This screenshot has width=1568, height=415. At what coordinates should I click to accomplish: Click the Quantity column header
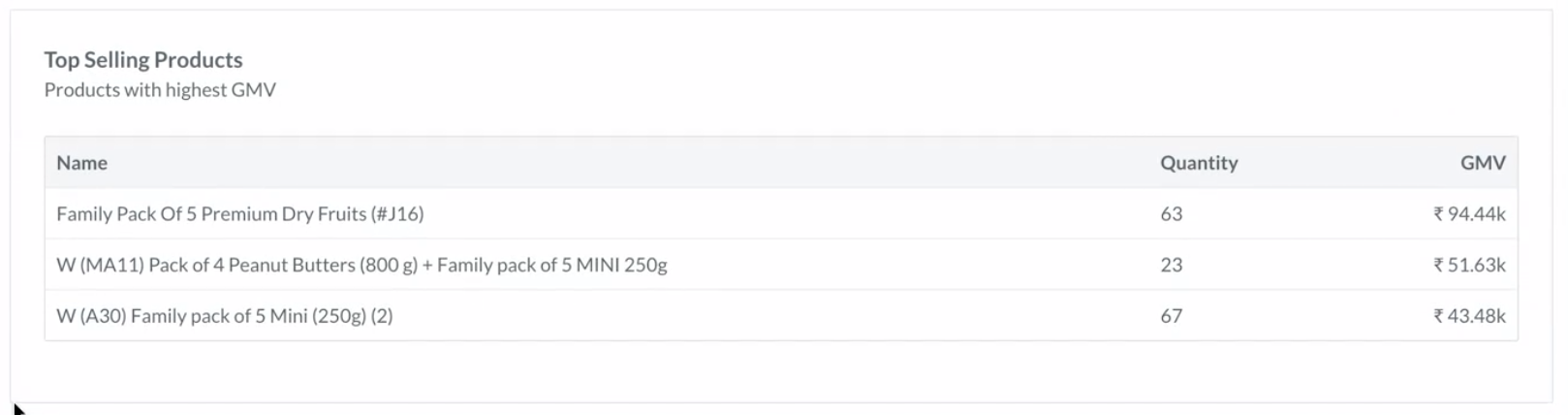pos(1199,163)
